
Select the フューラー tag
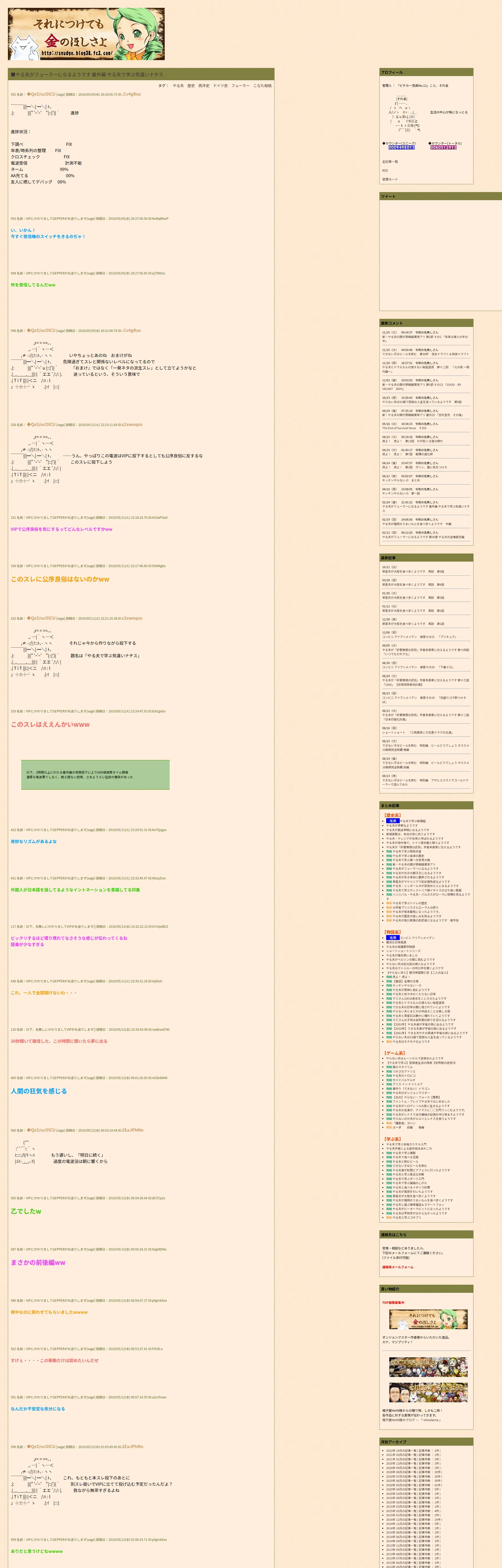(240, 86)
